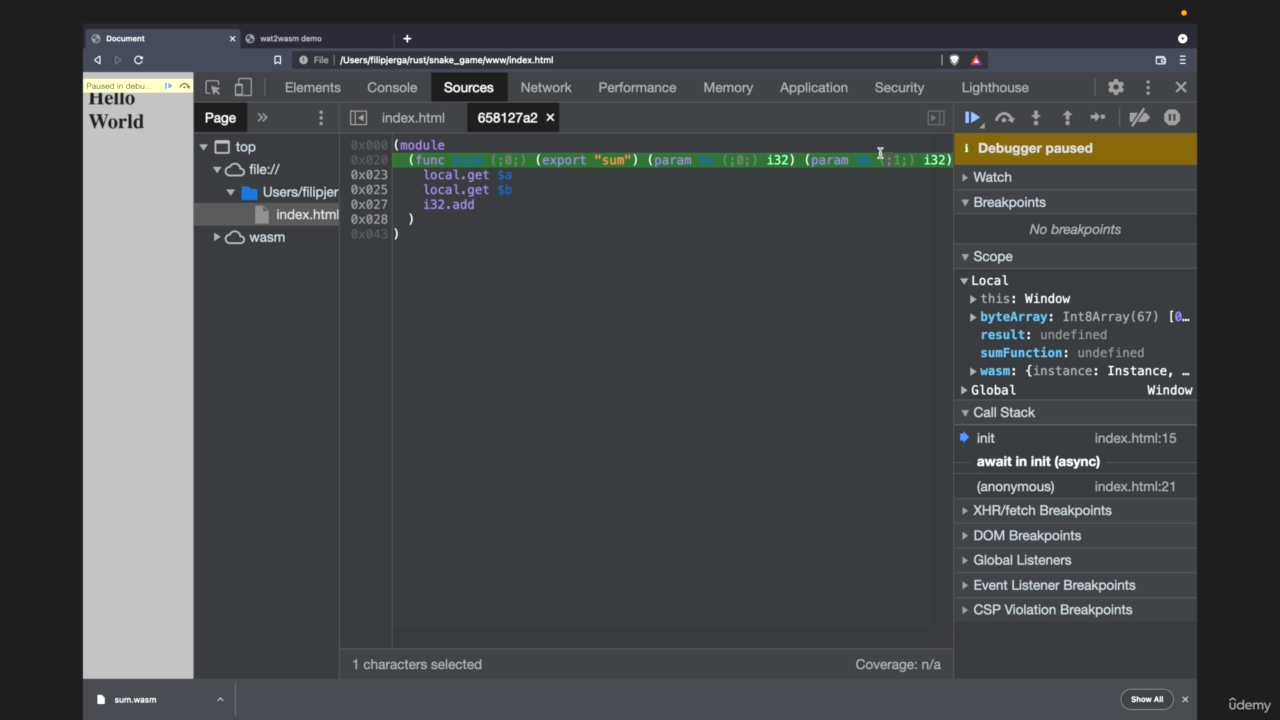This screenshot has height=720, width=1280.
Task: Open index.html:15 link in call stack
Action: pyautogui.click(x=1135, y=438)
